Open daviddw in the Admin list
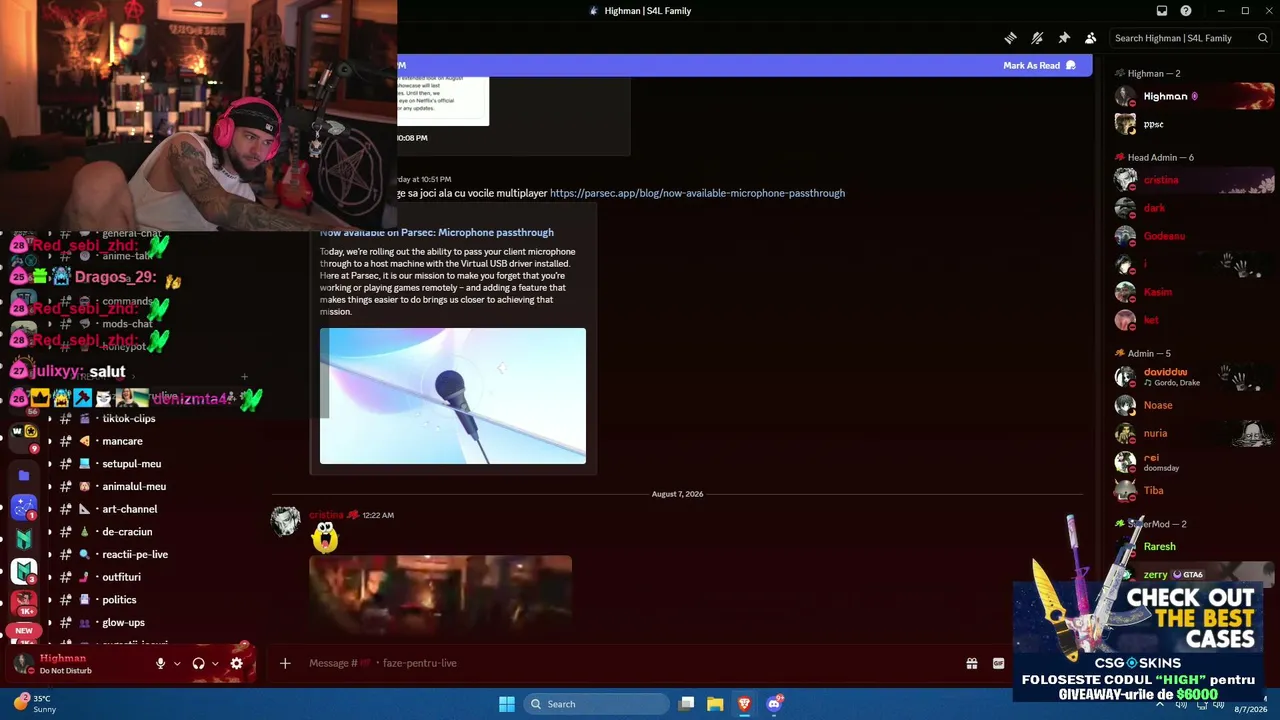Image resolution: width=1280 pixels, height=720 pixels. [x=1194, y=377]
